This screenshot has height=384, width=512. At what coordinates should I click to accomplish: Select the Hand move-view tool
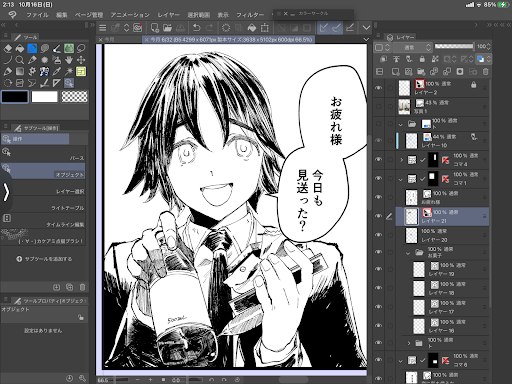pyautogui.click(x=69, y=60)
